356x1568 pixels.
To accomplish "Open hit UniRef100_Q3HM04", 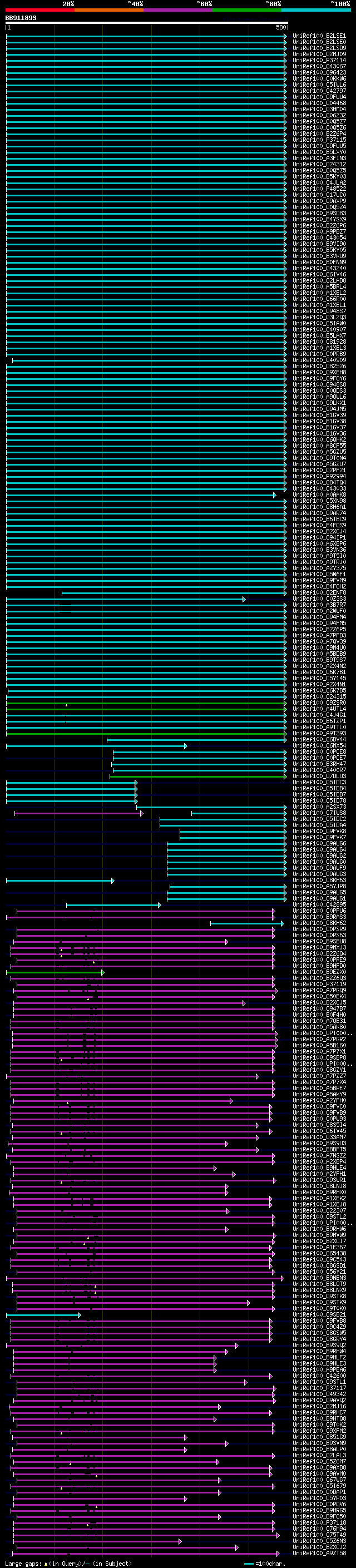I will pyautogui.click(x=319, y=110).
